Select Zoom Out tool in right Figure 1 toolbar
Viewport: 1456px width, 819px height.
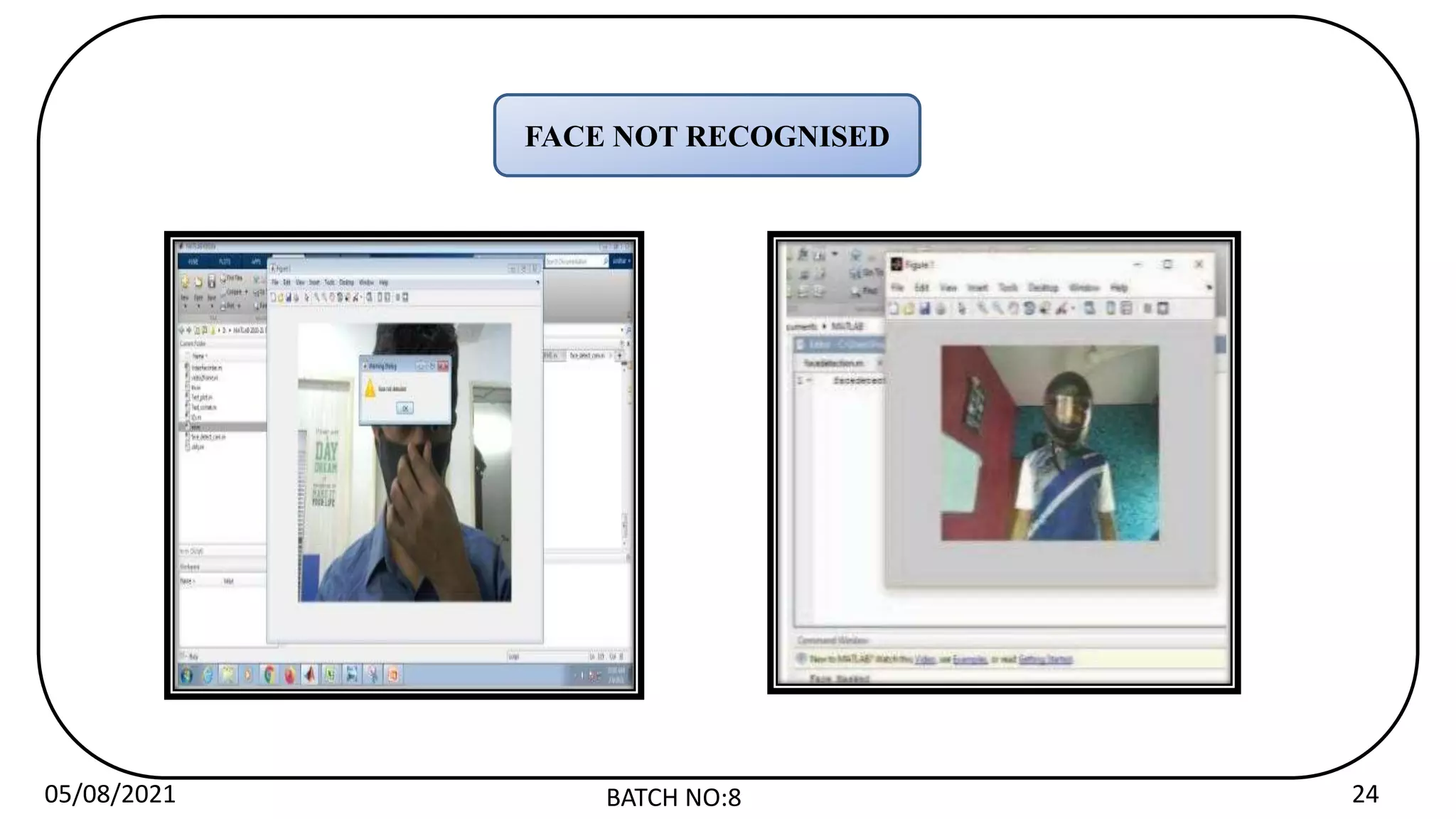coord(998,309)
